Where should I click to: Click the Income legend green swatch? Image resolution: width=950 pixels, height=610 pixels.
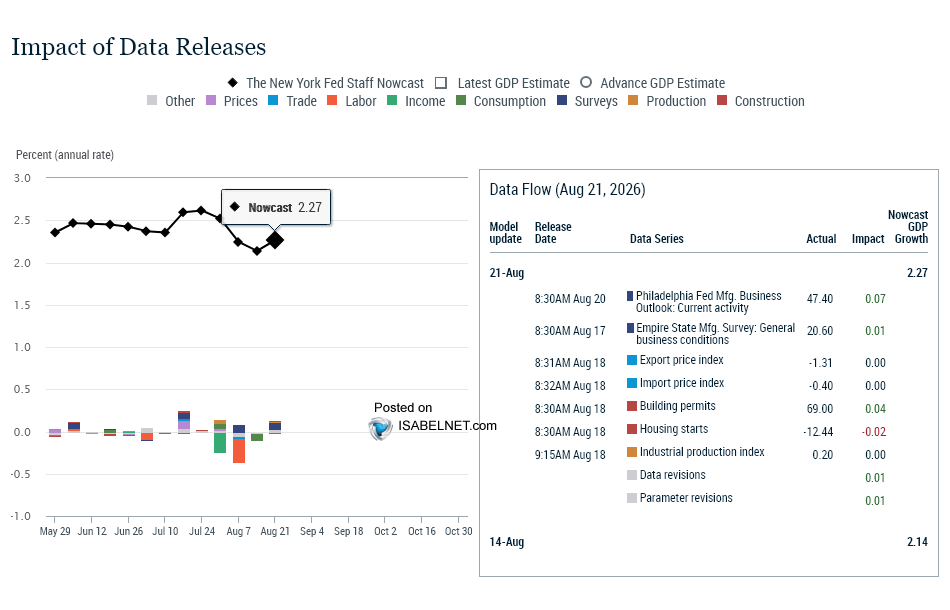(392, 100)
